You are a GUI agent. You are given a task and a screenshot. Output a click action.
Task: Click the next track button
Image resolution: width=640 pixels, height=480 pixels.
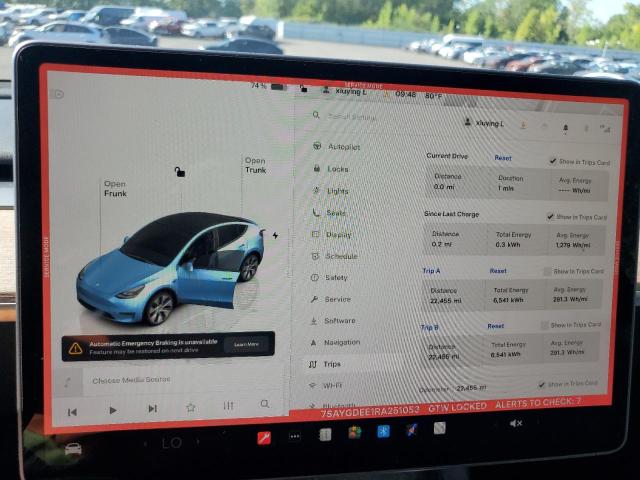coord(152,409)
